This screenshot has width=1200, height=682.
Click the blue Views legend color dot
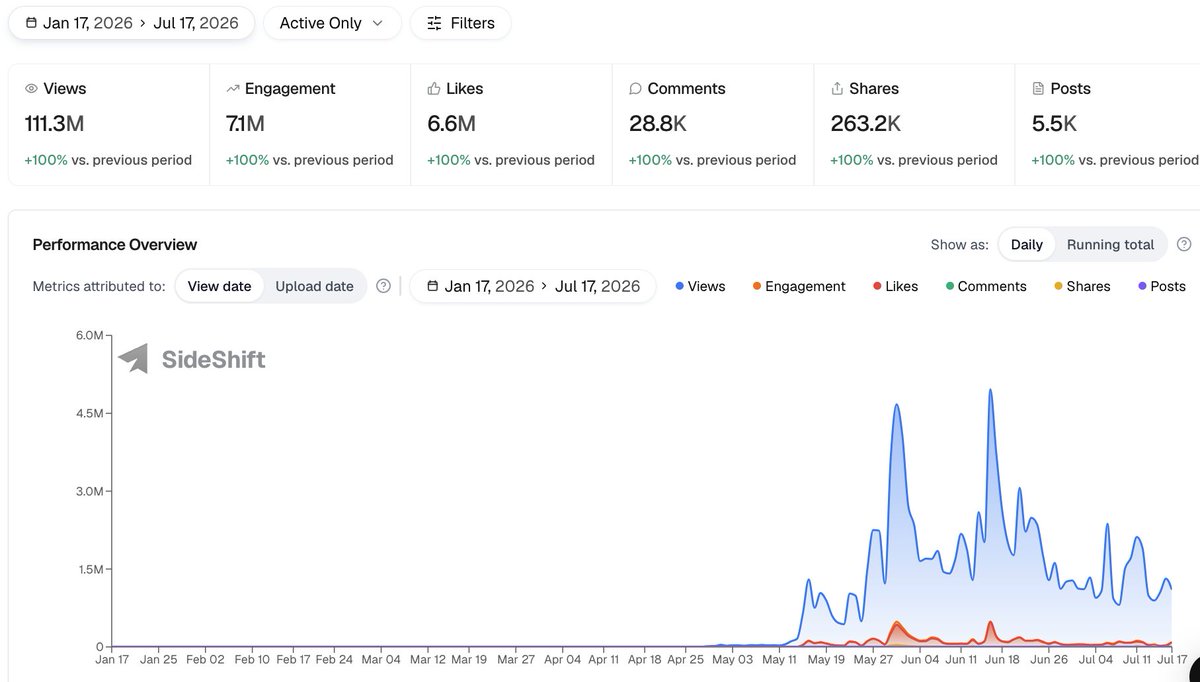tap(680, 286)
